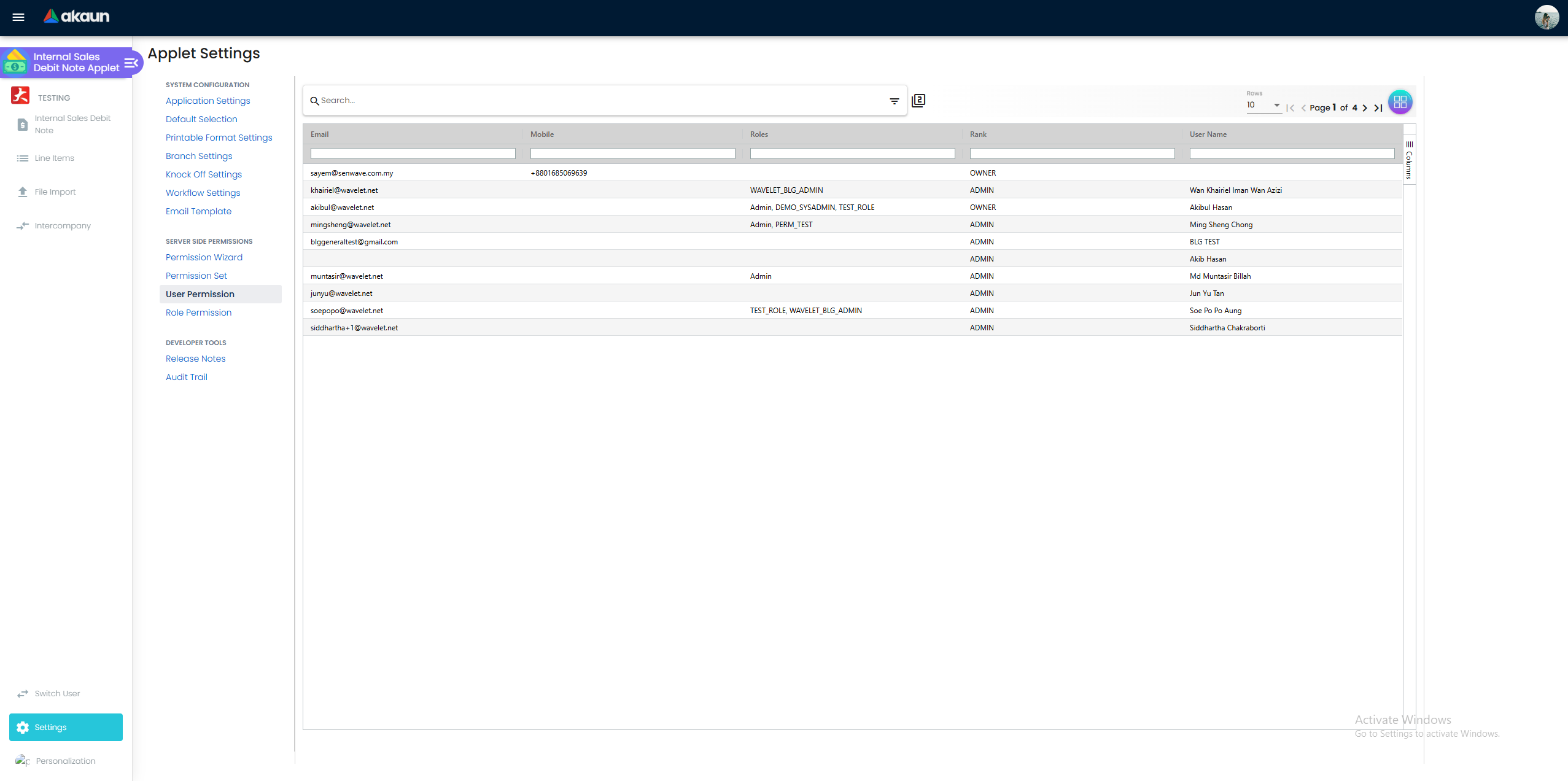
Task: Select row blggeneraltest@gmail.com
Action: (853, 242)
